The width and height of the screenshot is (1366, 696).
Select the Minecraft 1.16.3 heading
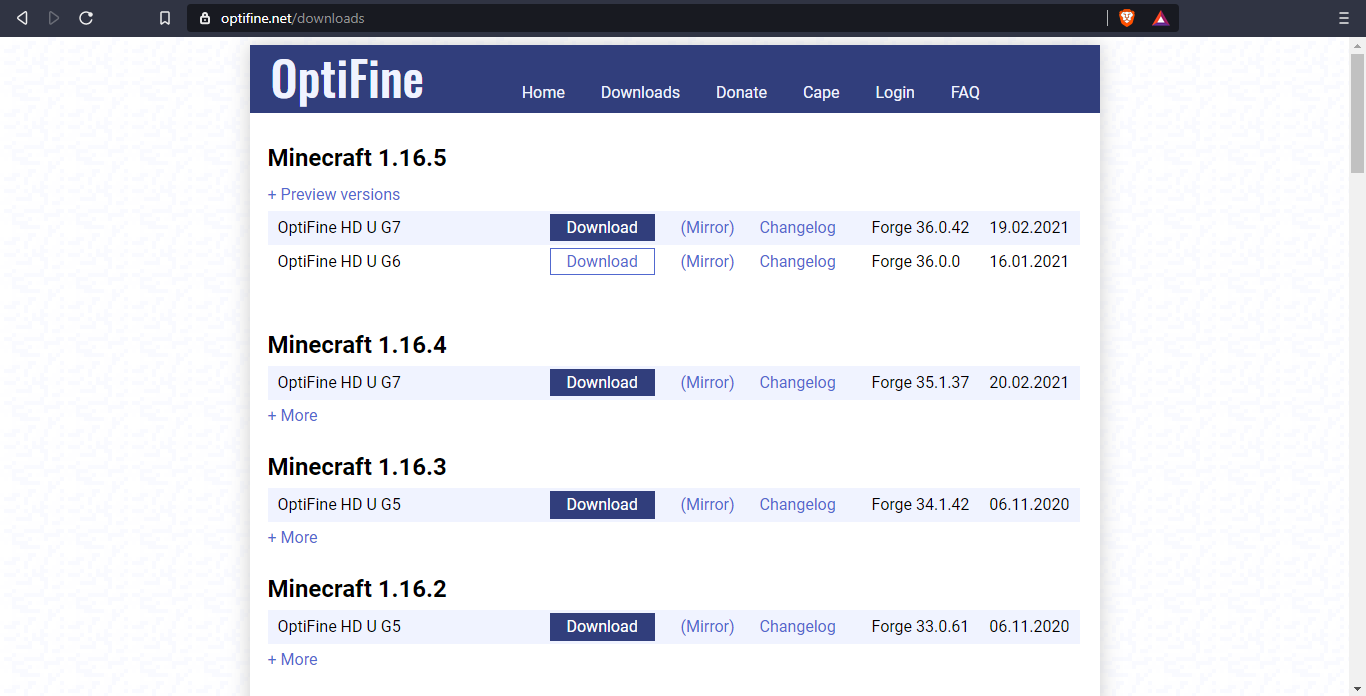(x=357, y=467)
